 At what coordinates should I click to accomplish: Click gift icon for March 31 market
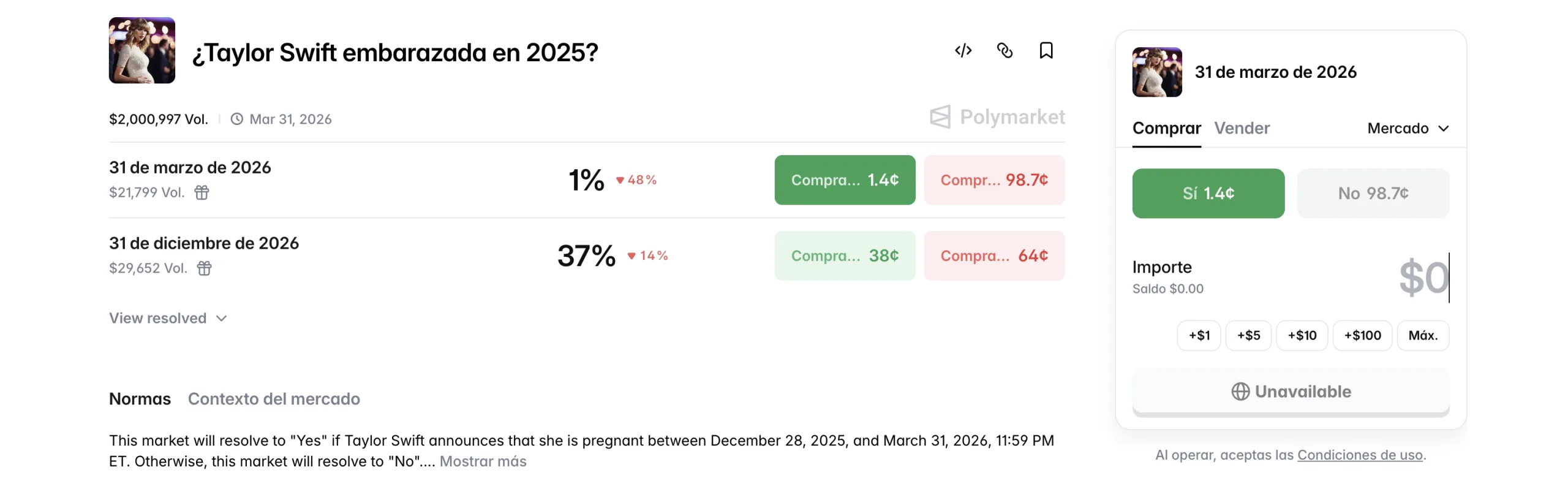tap(202, 192)
